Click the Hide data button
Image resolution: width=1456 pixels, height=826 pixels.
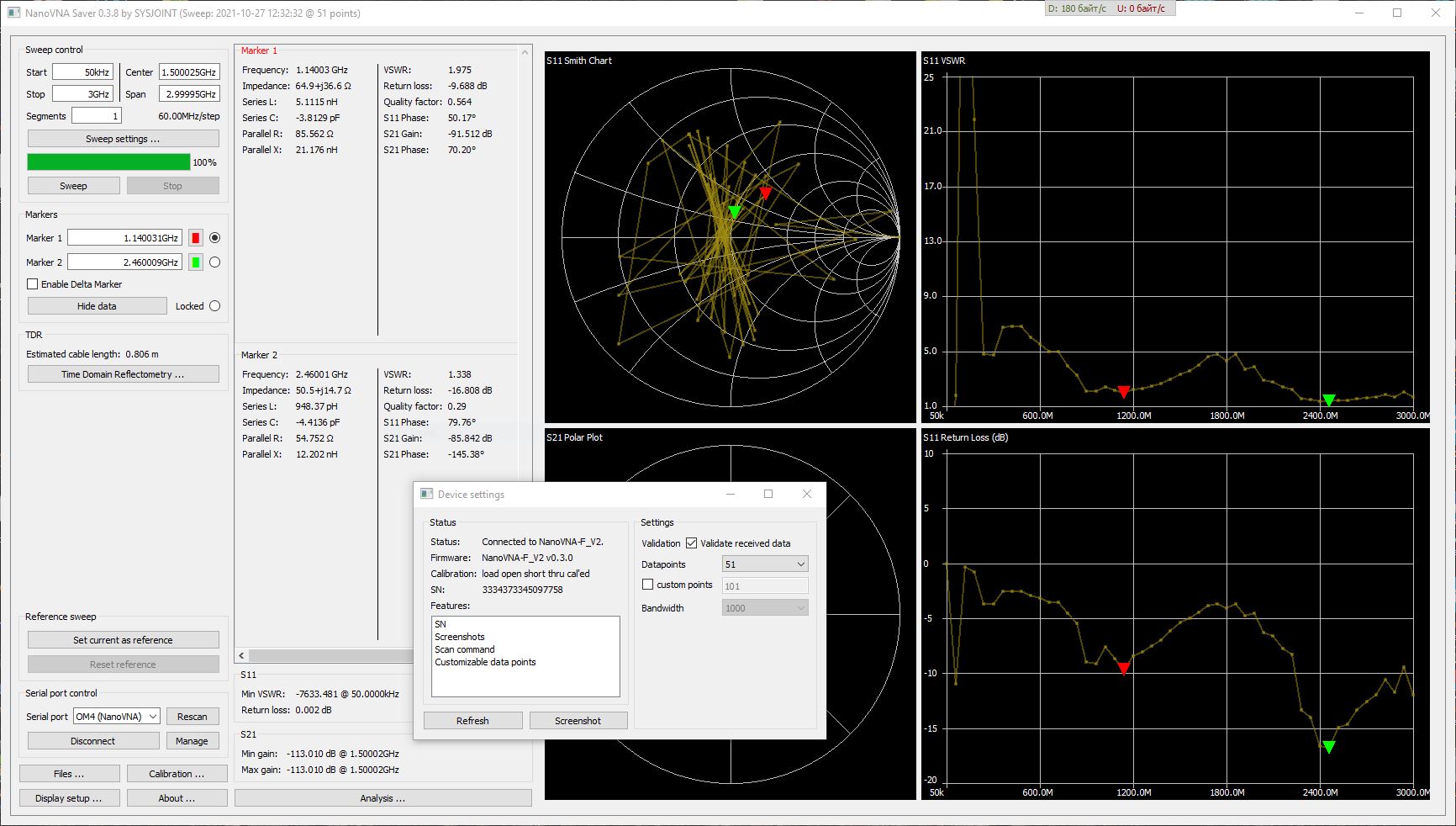pyautogui.click(x=98, y=306)
